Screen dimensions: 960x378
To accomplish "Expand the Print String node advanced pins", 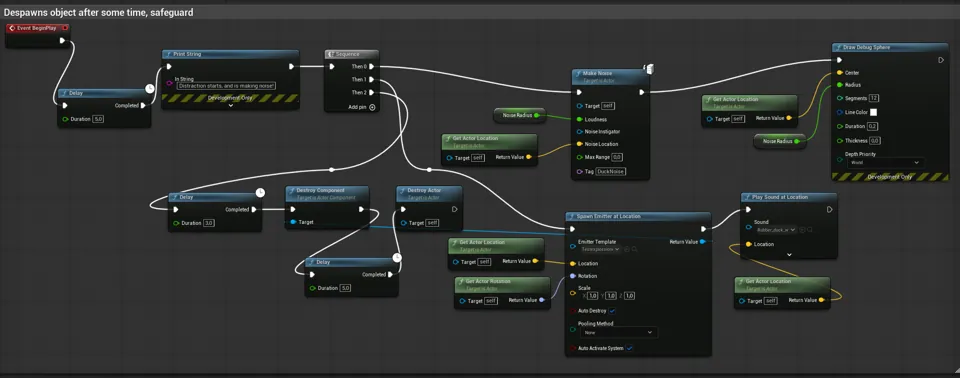I will [x=230, y=105].
